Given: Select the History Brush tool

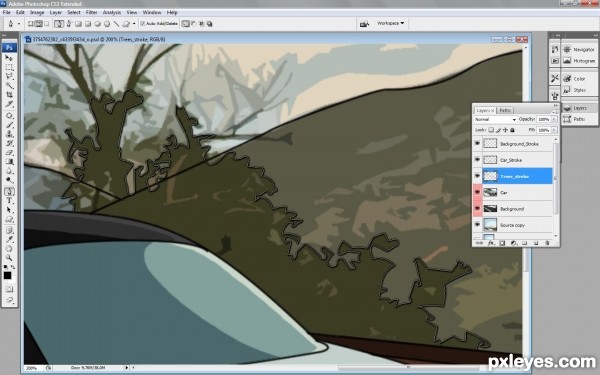Looking at the screenshot, I should click(x=9, y=143).
